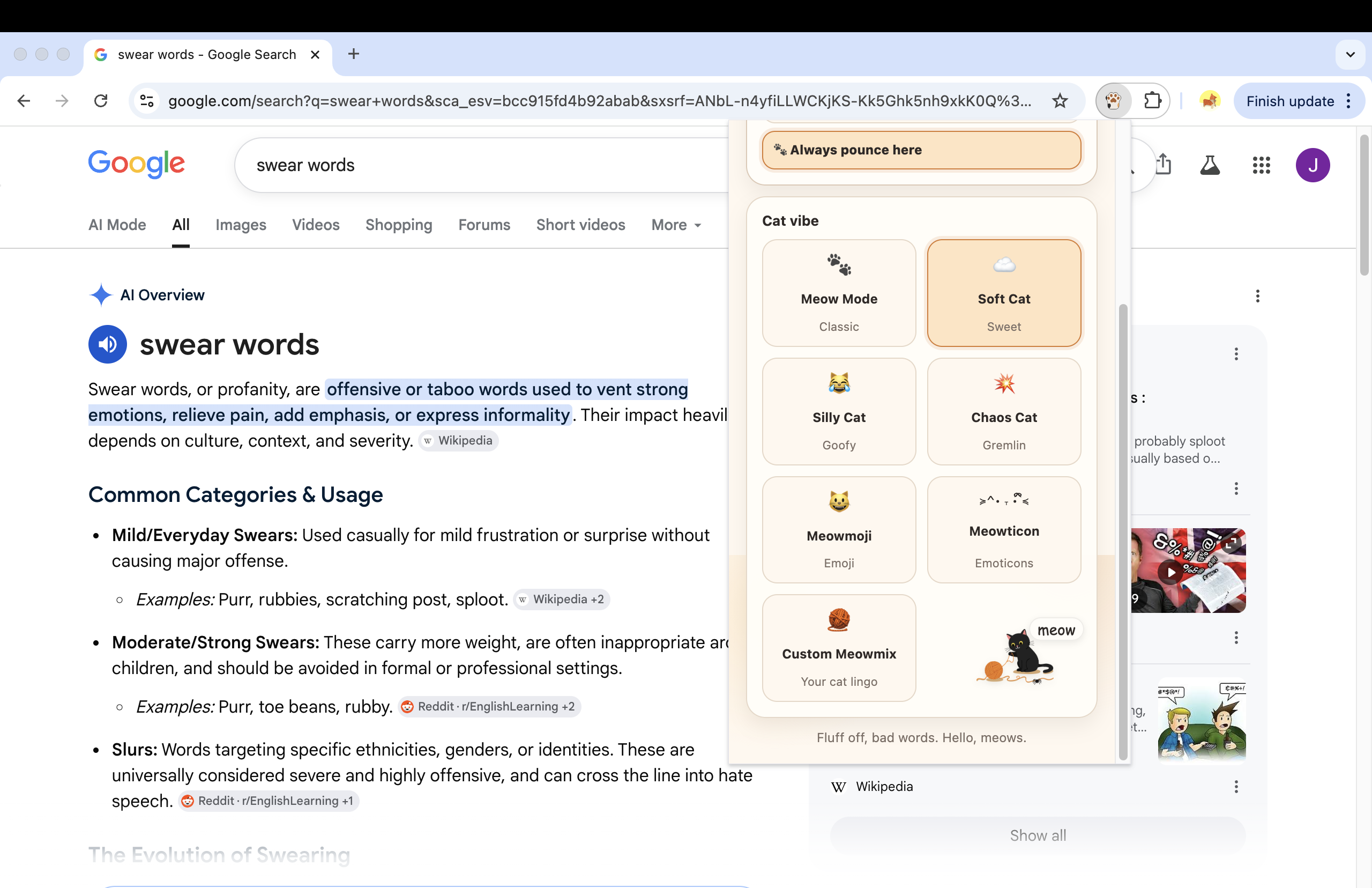
Task: Click Common Categories & Usage heading
Action: [235, 495]
